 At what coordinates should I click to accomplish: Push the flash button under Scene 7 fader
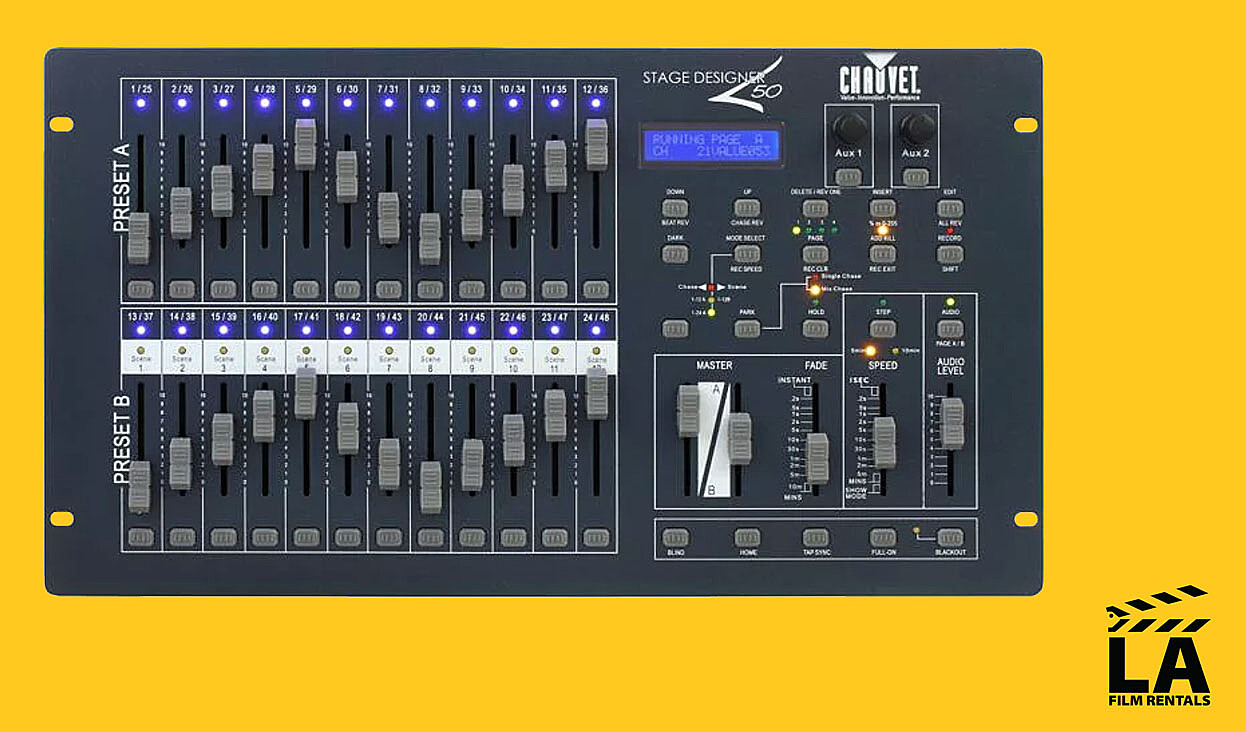(x=389, y=537)
